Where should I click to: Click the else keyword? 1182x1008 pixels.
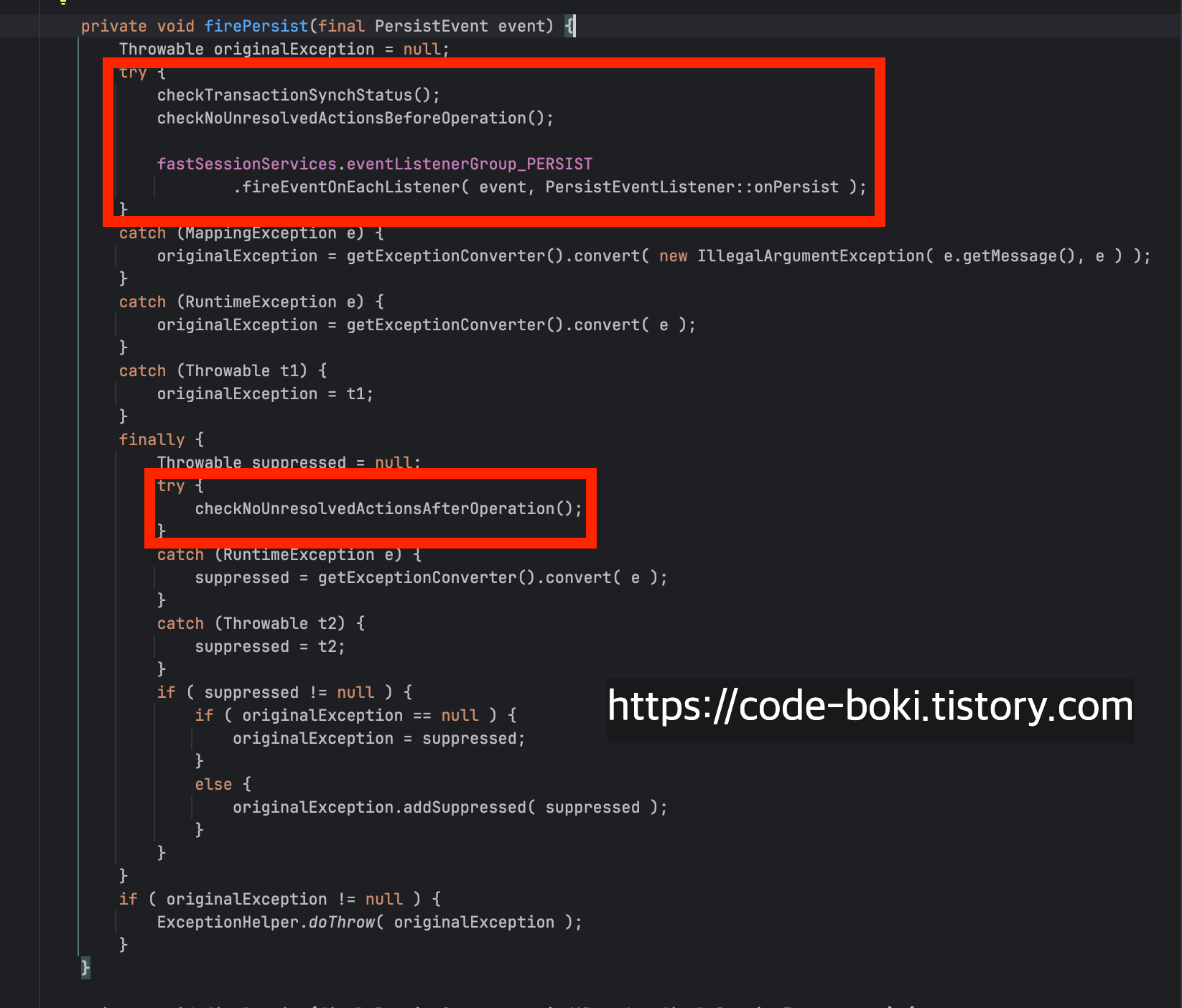point(213,784)
